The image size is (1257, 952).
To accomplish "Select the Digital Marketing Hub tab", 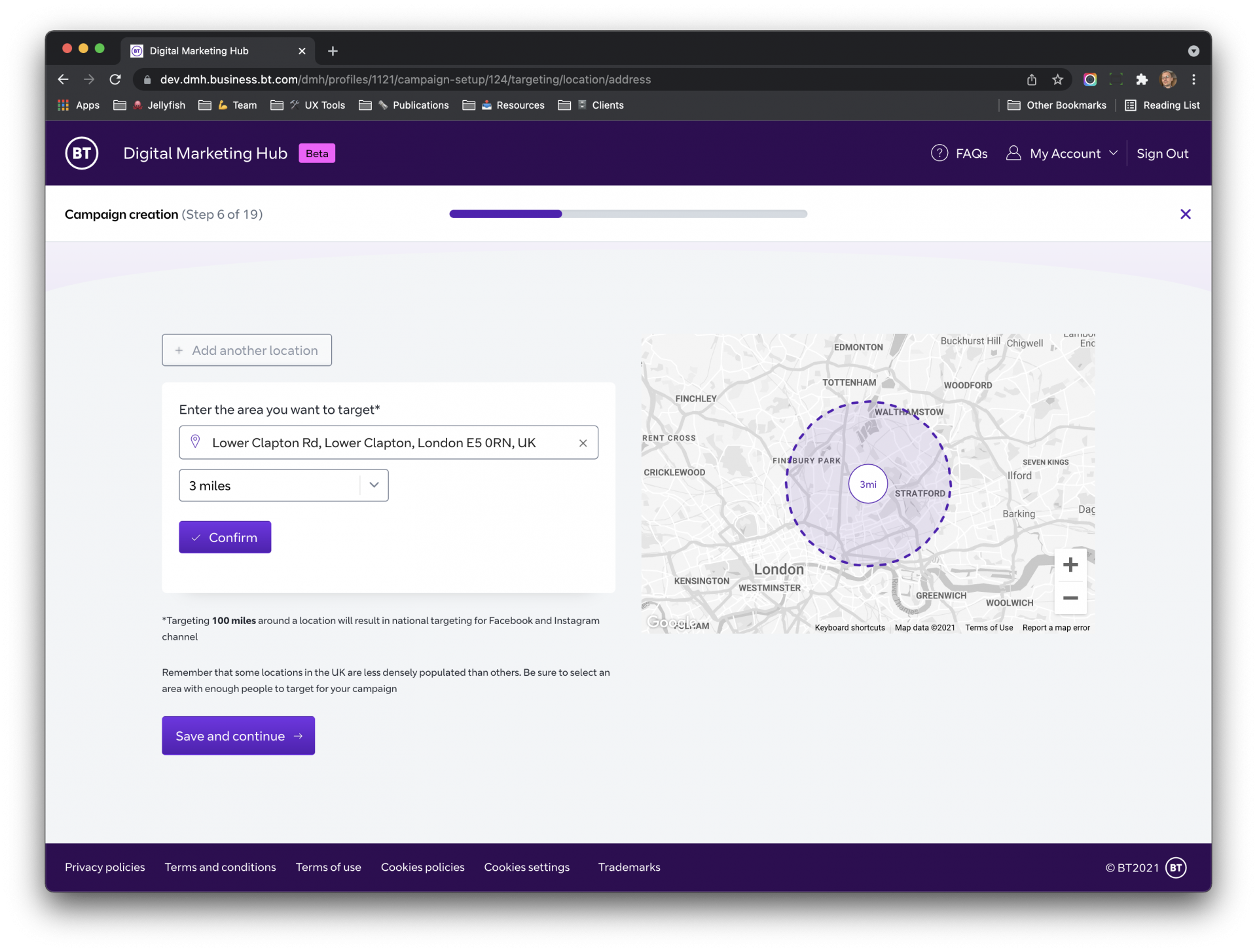I will click(x=217, y=50).
